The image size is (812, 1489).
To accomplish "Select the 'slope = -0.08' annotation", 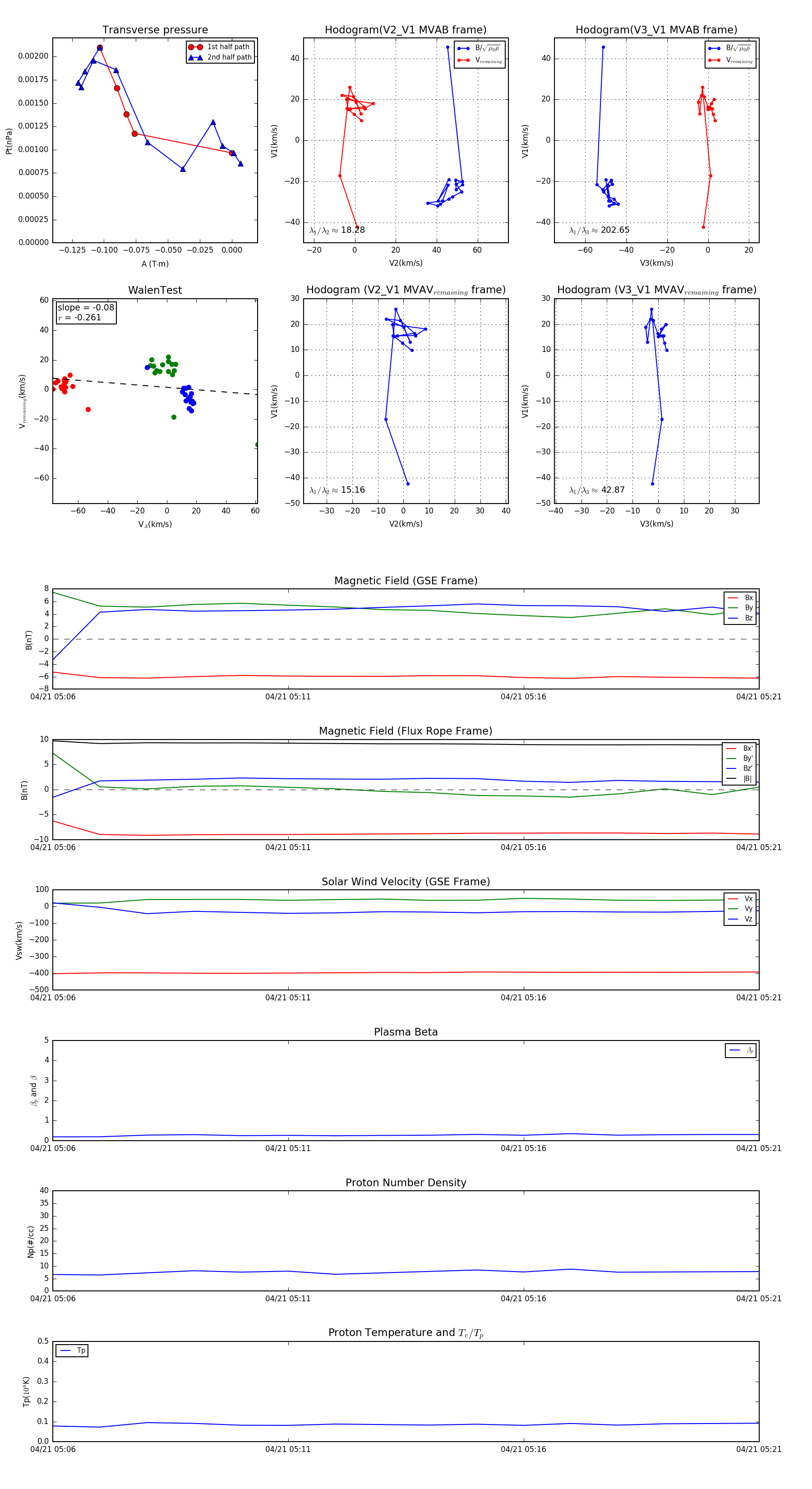I will point(86,308).
